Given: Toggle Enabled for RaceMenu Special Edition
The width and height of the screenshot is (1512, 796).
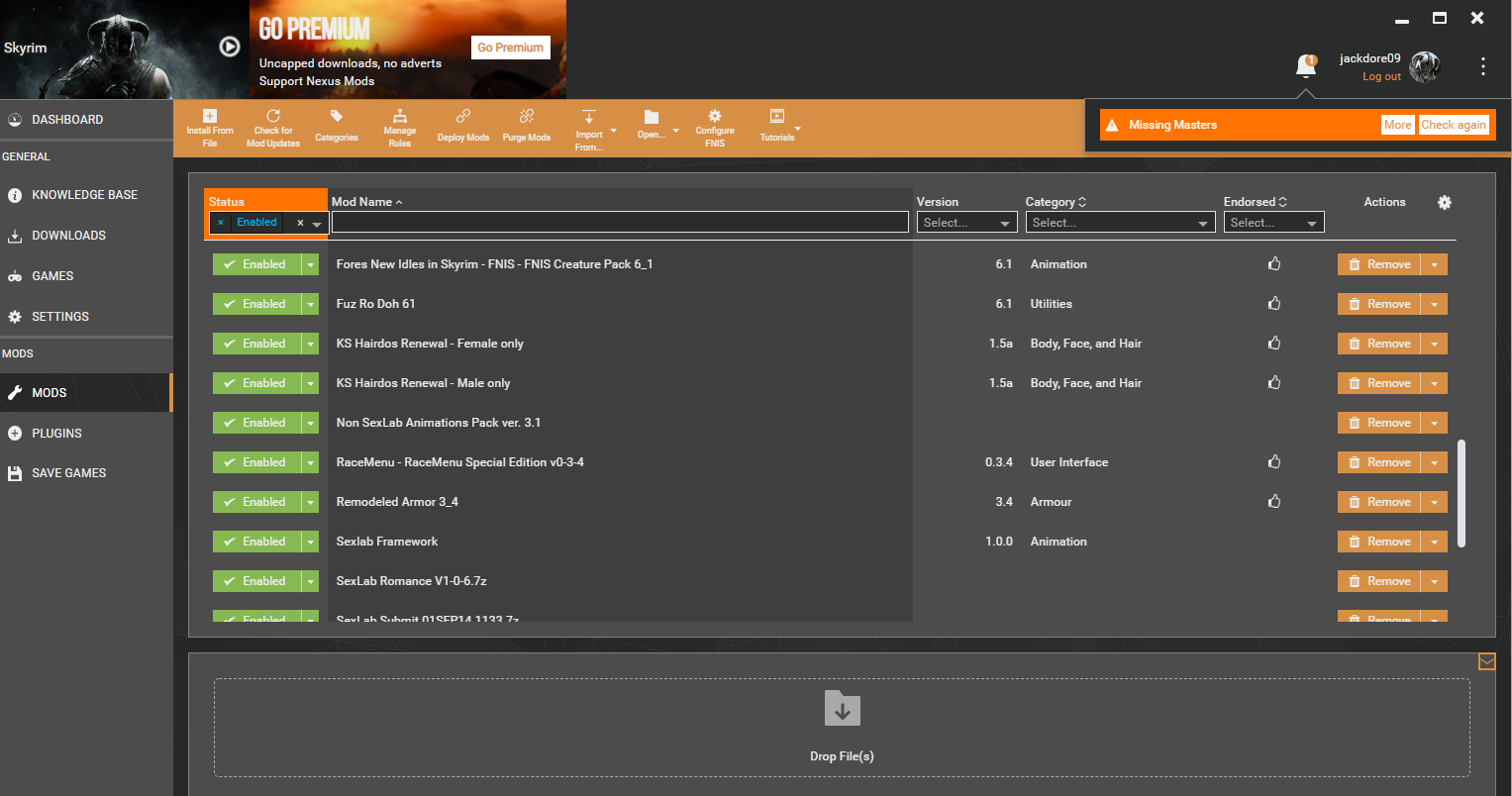Looking at the screenshot, I should click(257, 462).
